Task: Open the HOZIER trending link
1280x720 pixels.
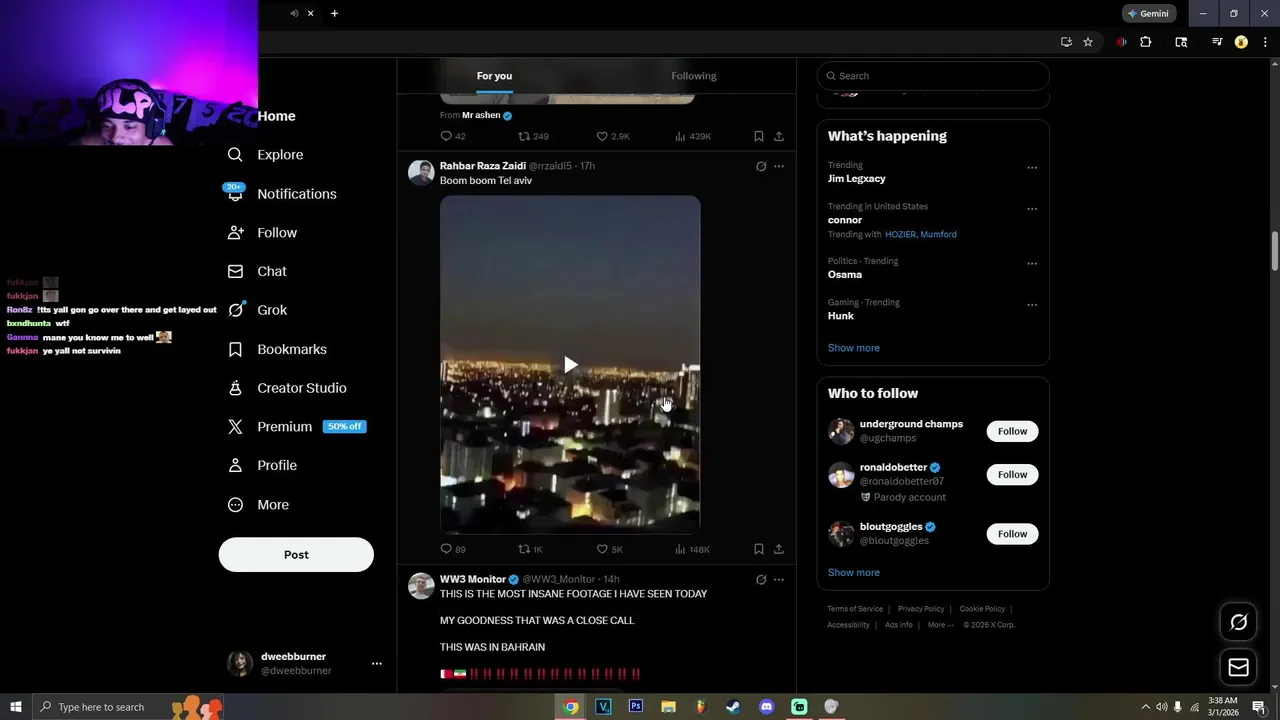Action: tap(900, 234)
